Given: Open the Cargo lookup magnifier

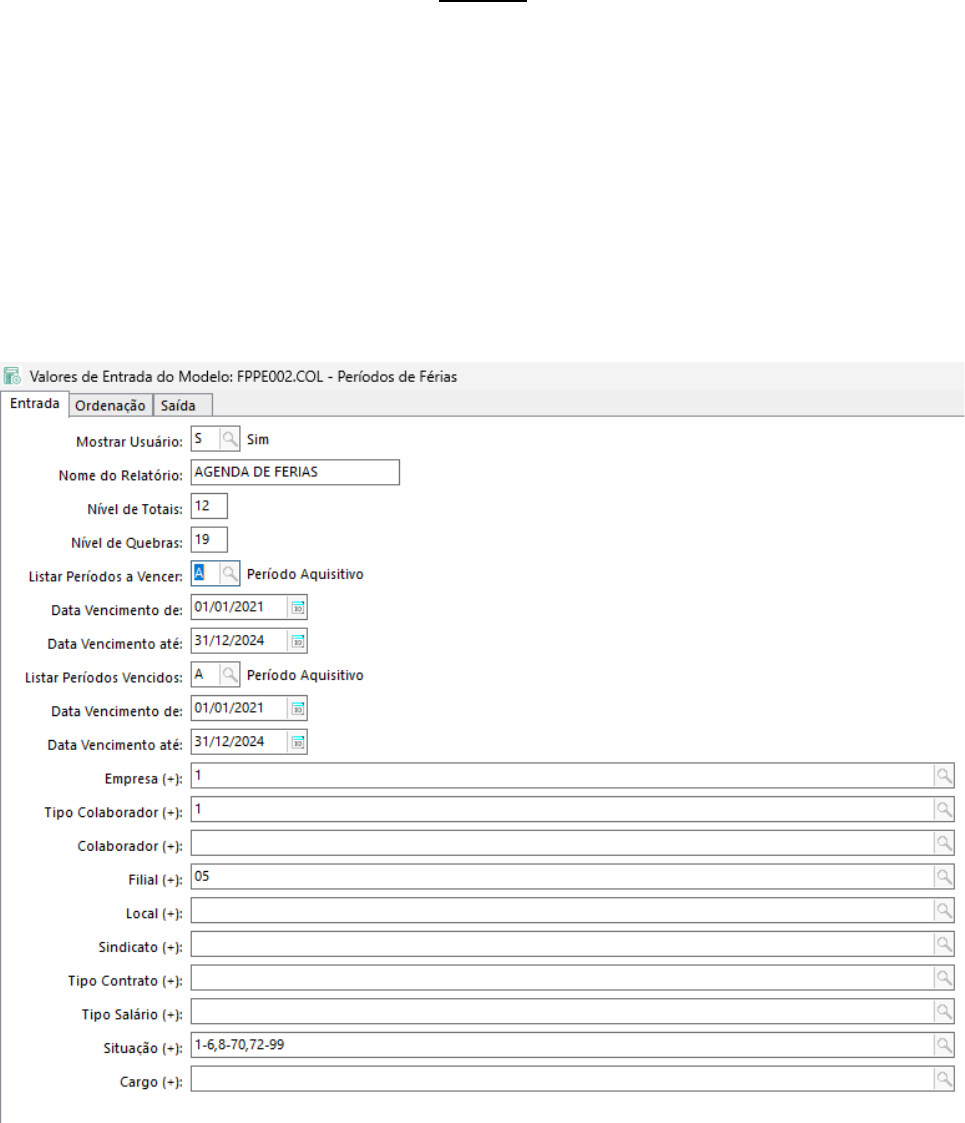Looking at the screenshot, I should click(942, 1079).
